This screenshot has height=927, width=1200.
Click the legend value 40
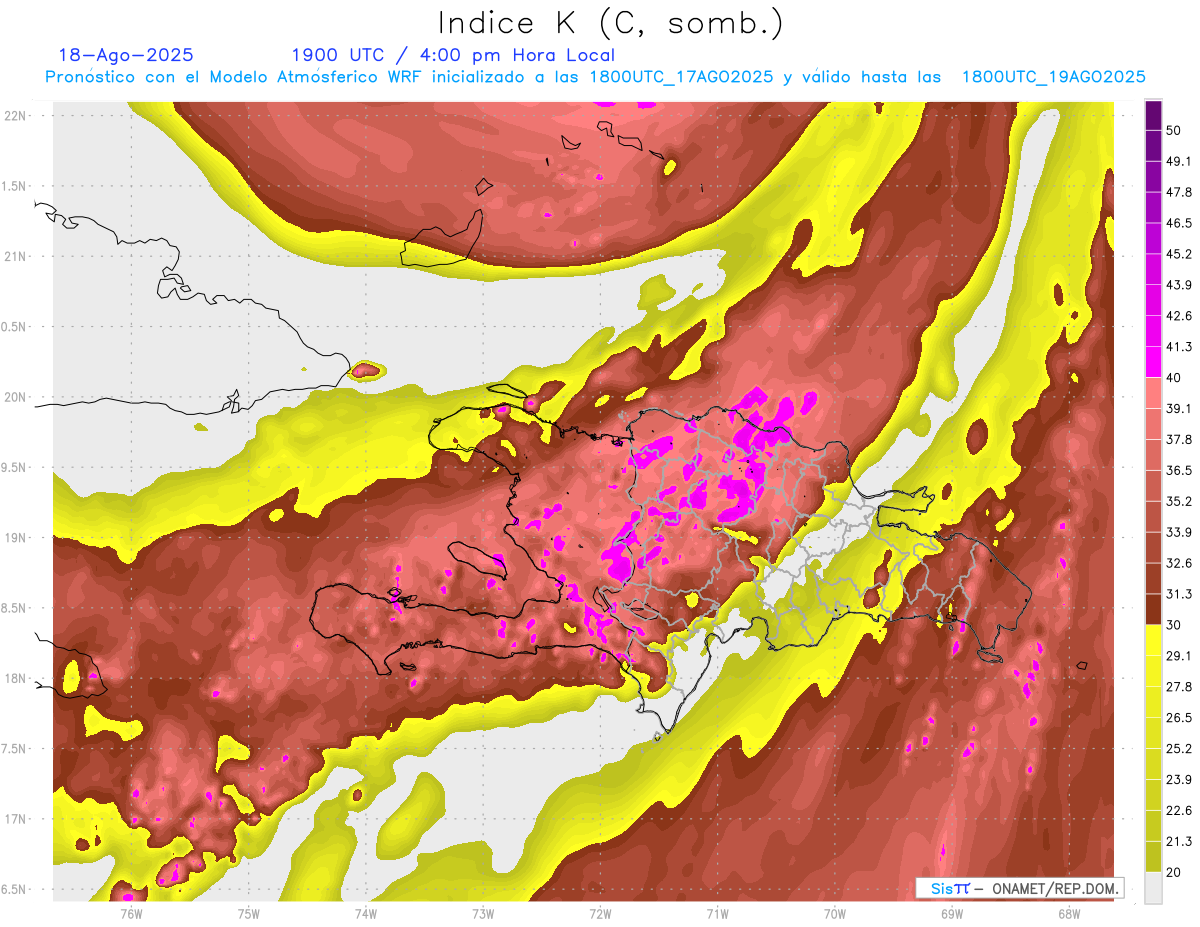pos(1173,378)
